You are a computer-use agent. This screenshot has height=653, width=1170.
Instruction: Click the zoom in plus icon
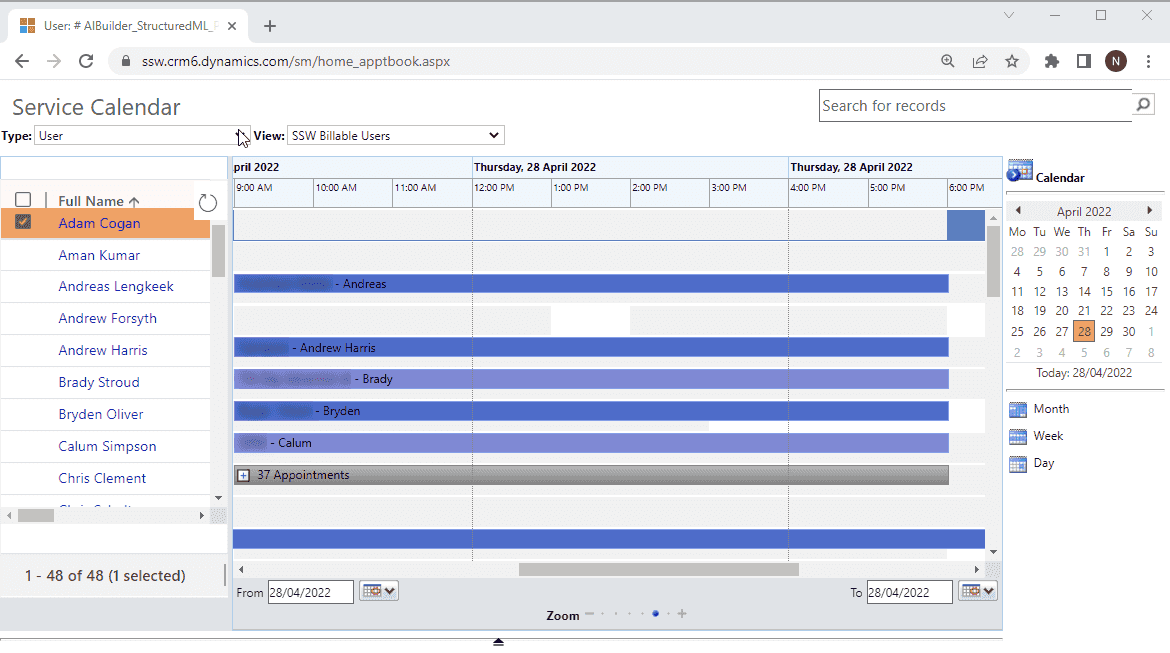pos(682,614)
